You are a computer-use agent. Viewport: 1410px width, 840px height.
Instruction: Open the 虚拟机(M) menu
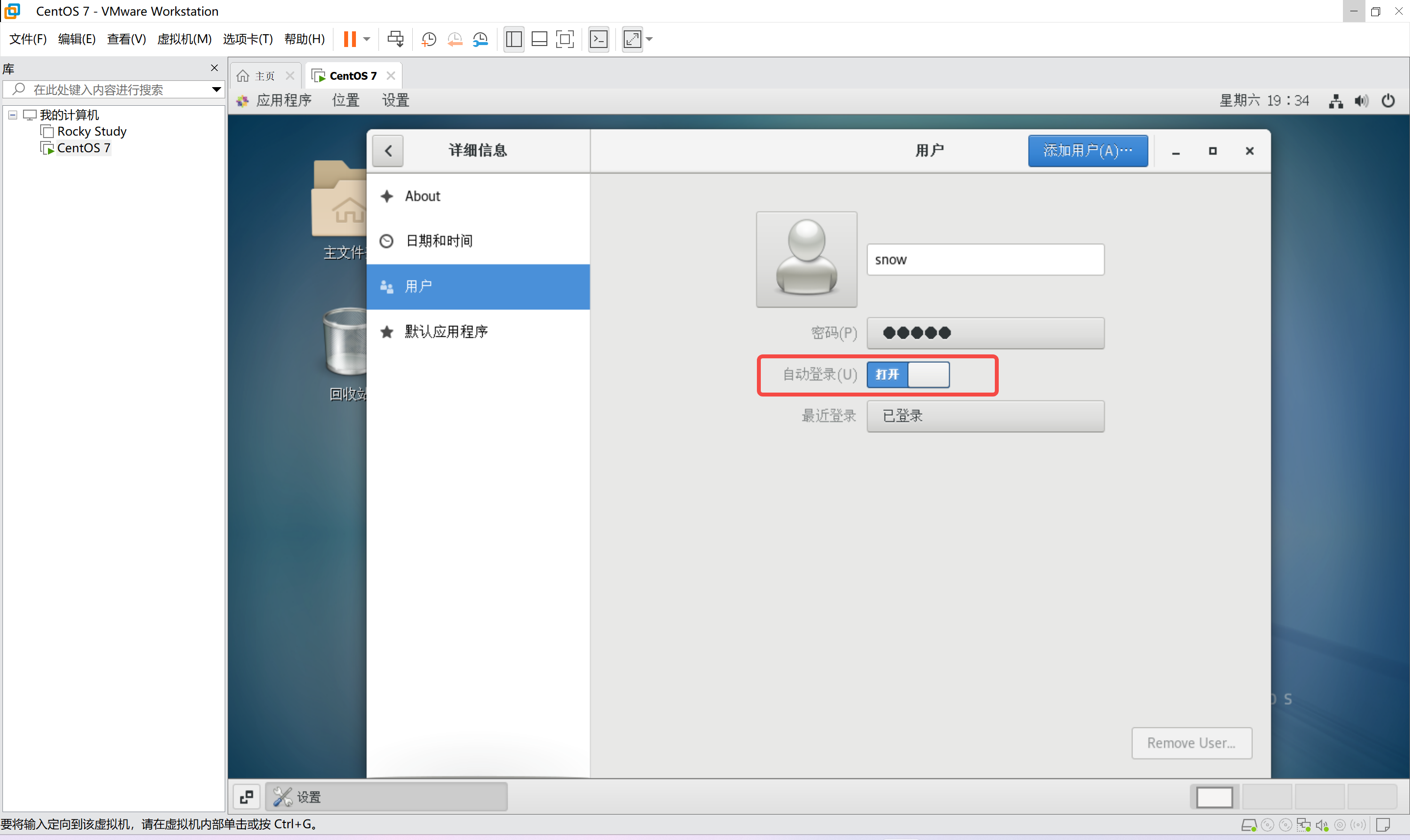(184, 39)
